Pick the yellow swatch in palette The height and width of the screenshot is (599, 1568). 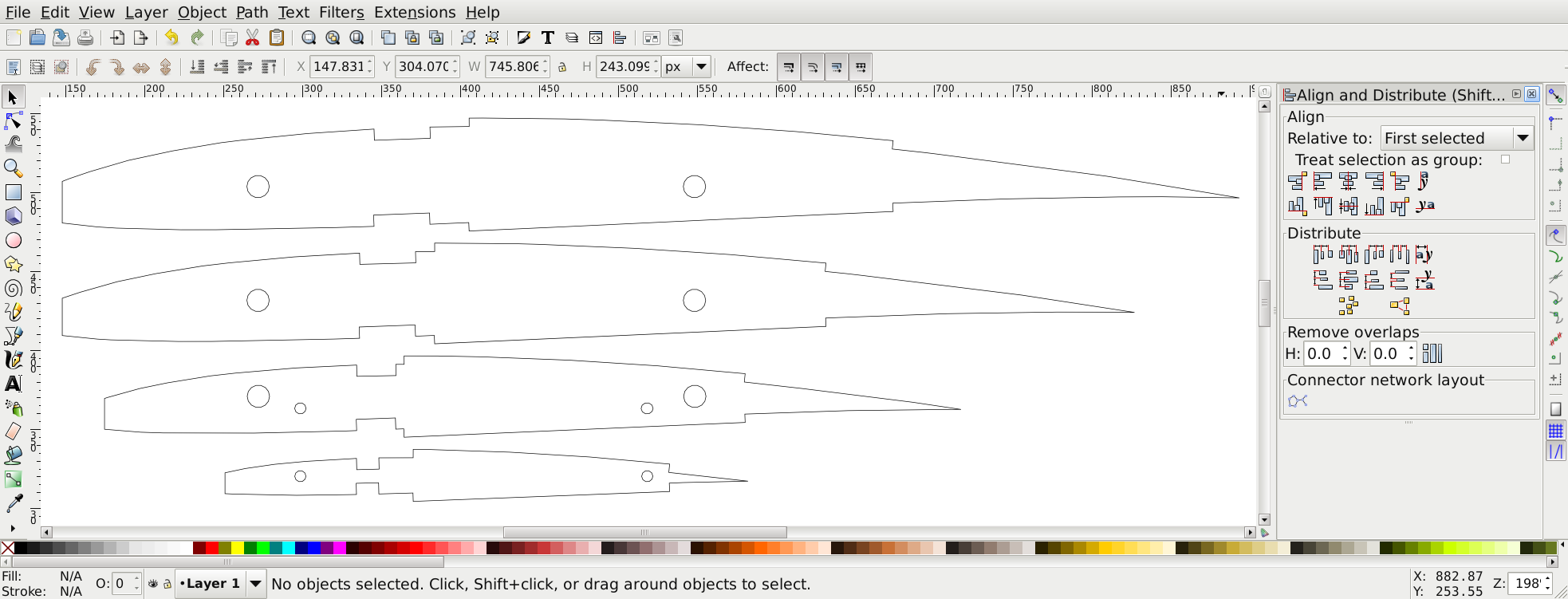click(238, 548)
